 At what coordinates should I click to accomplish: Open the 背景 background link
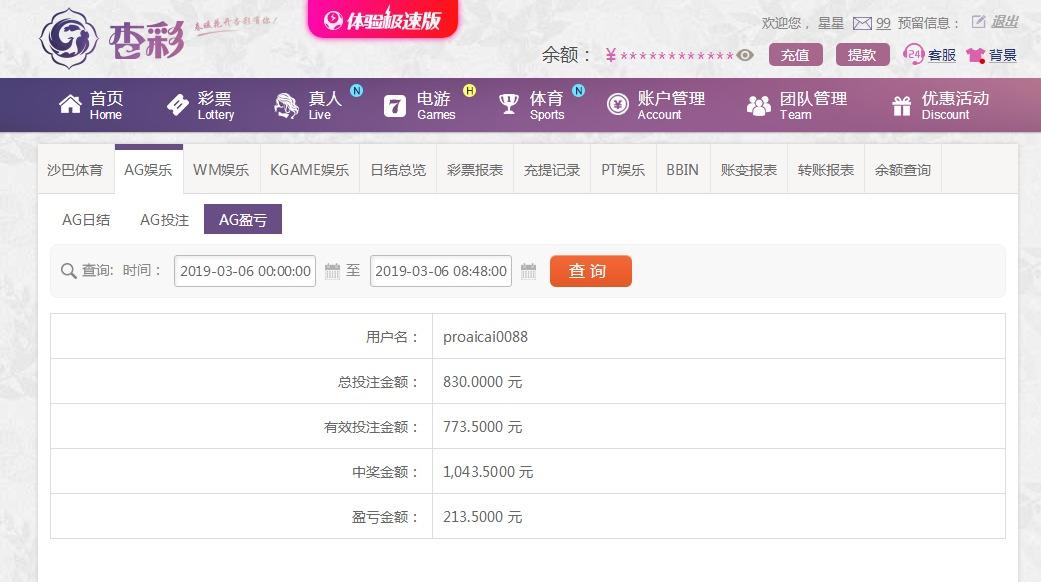[x=1002, y=55]
